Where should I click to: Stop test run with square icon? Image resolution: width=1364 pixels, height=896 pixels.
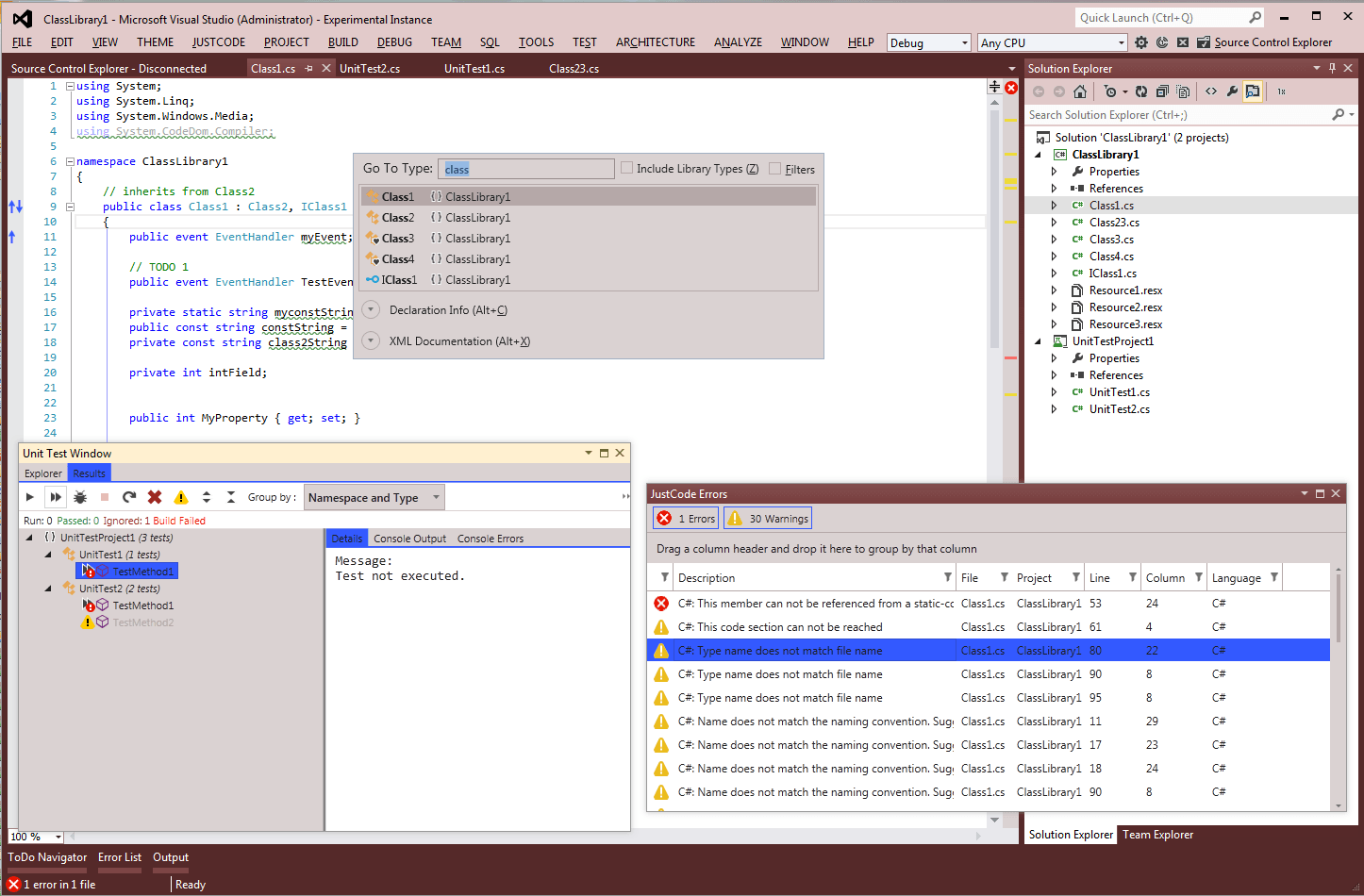105,497
